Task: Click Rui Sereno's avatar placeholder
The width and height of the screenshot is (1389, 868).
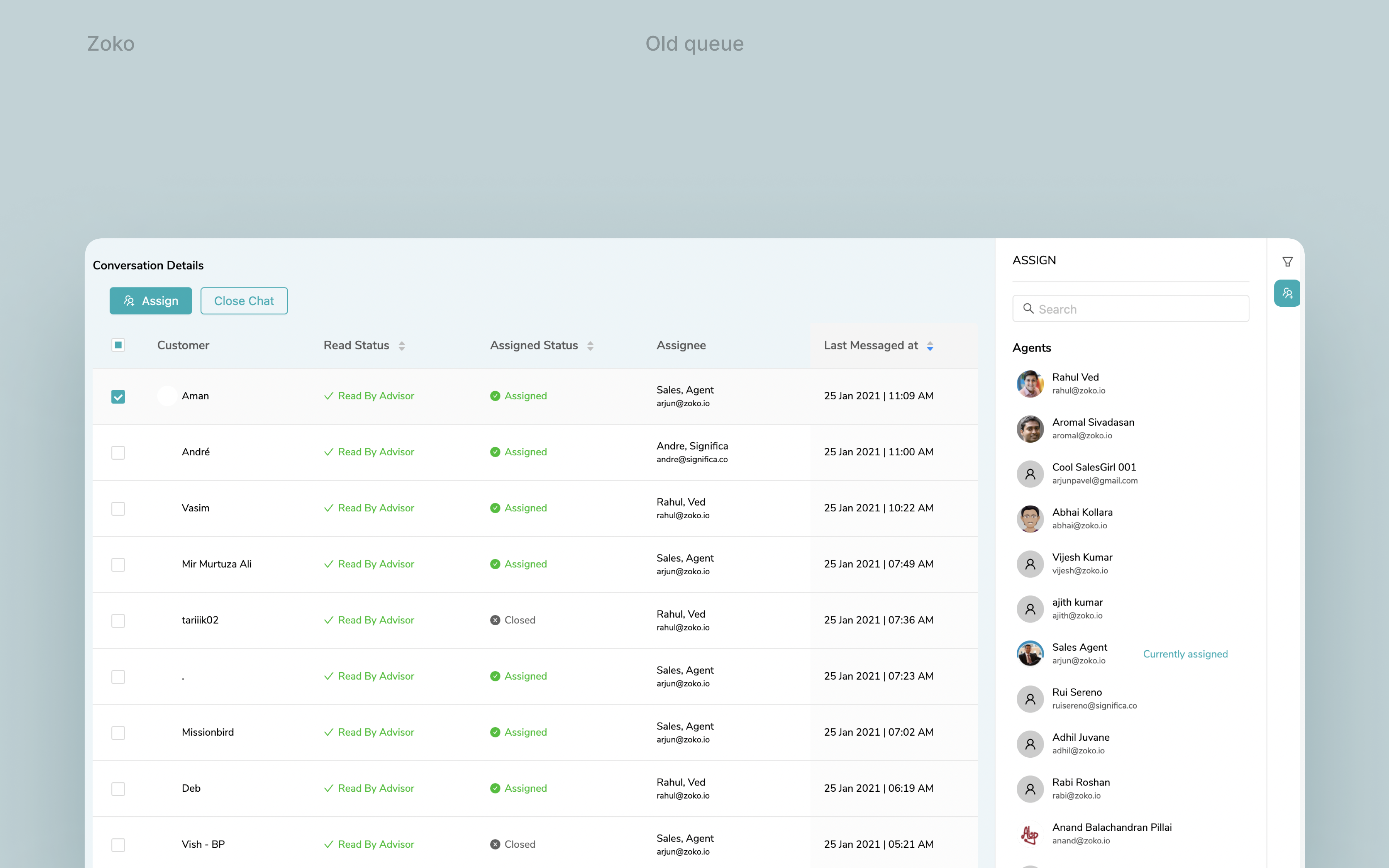Action: tap(1030, 699)
